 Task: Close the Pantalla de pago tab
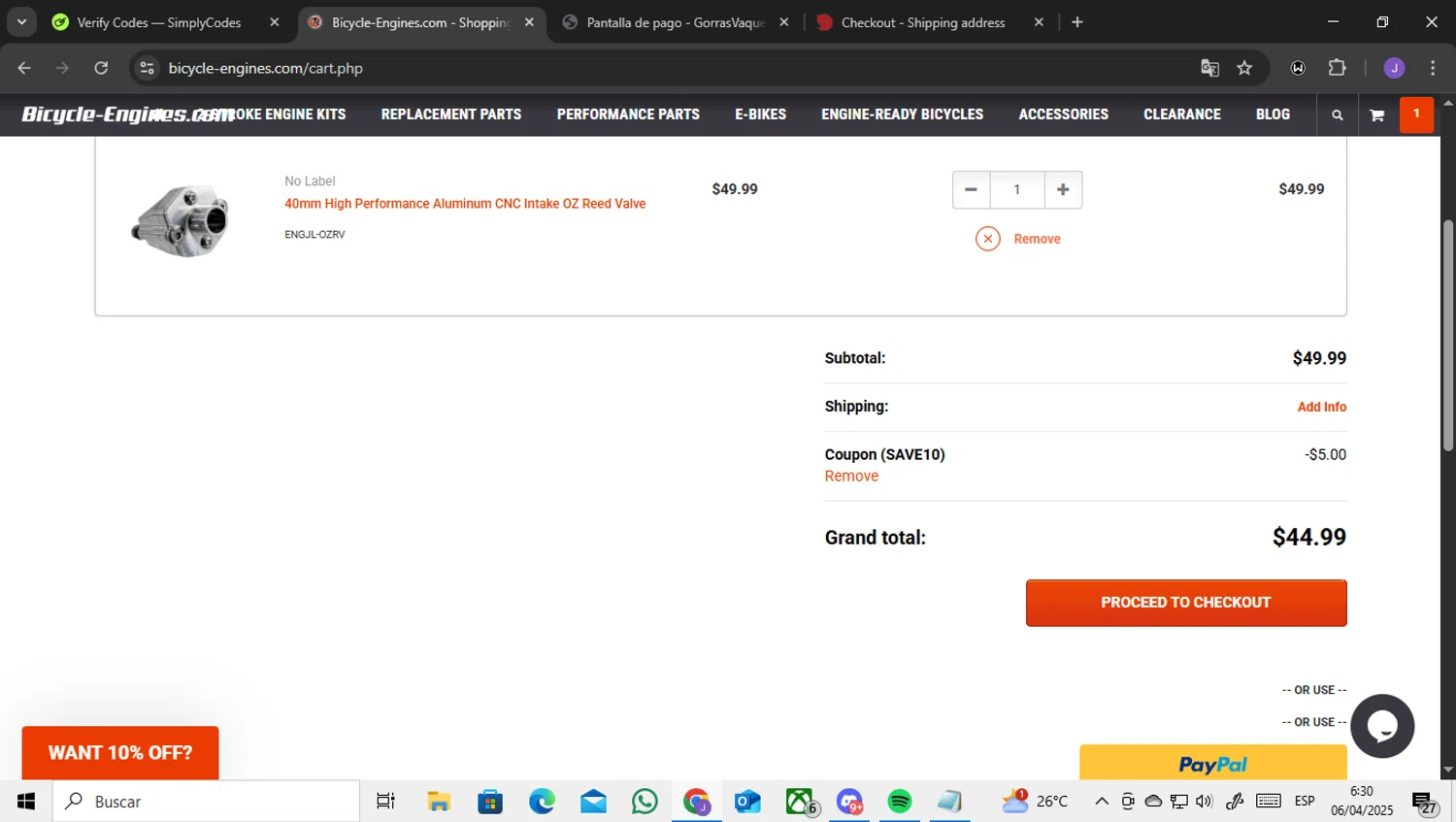[784, 22]
